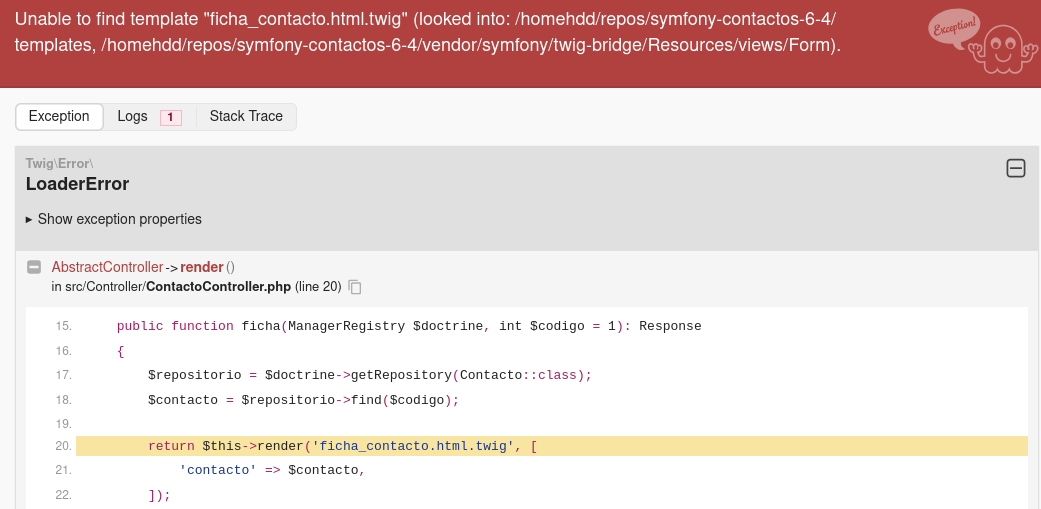Collapse the LoaderError exception block icon
Image resolution: width=1041 pixels, height=509 pixels.
coord(1016,169)
